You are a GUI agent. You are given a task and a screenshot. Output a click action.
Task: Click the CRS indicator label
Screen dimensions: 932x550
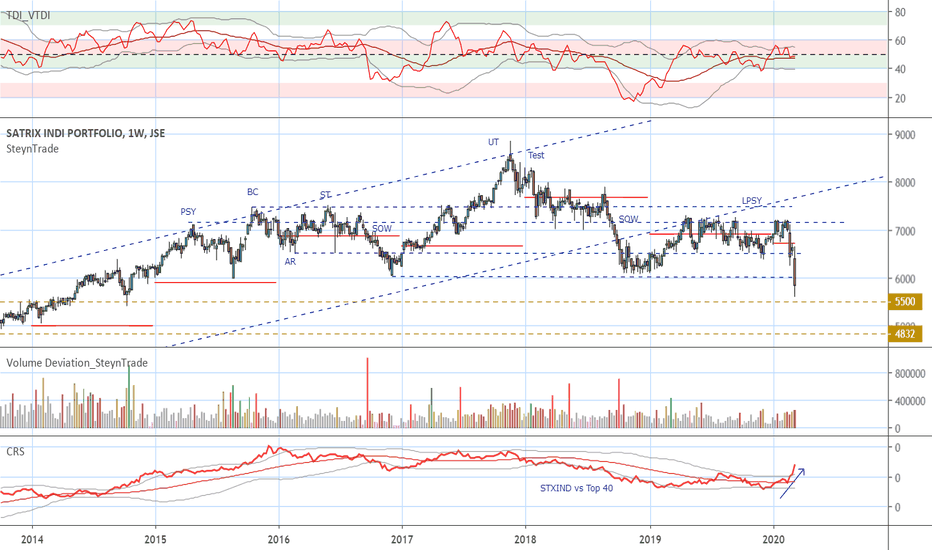click(x=15, y=452)
